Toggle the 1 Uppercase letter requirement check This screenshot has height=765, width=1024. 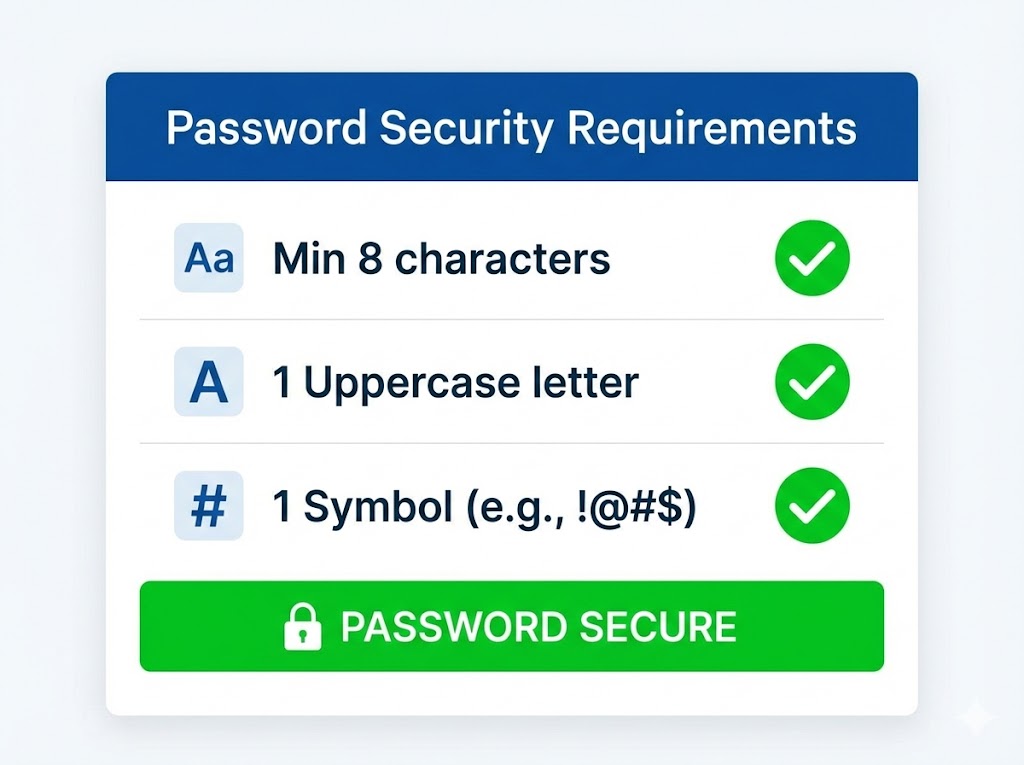pos(812,381)
